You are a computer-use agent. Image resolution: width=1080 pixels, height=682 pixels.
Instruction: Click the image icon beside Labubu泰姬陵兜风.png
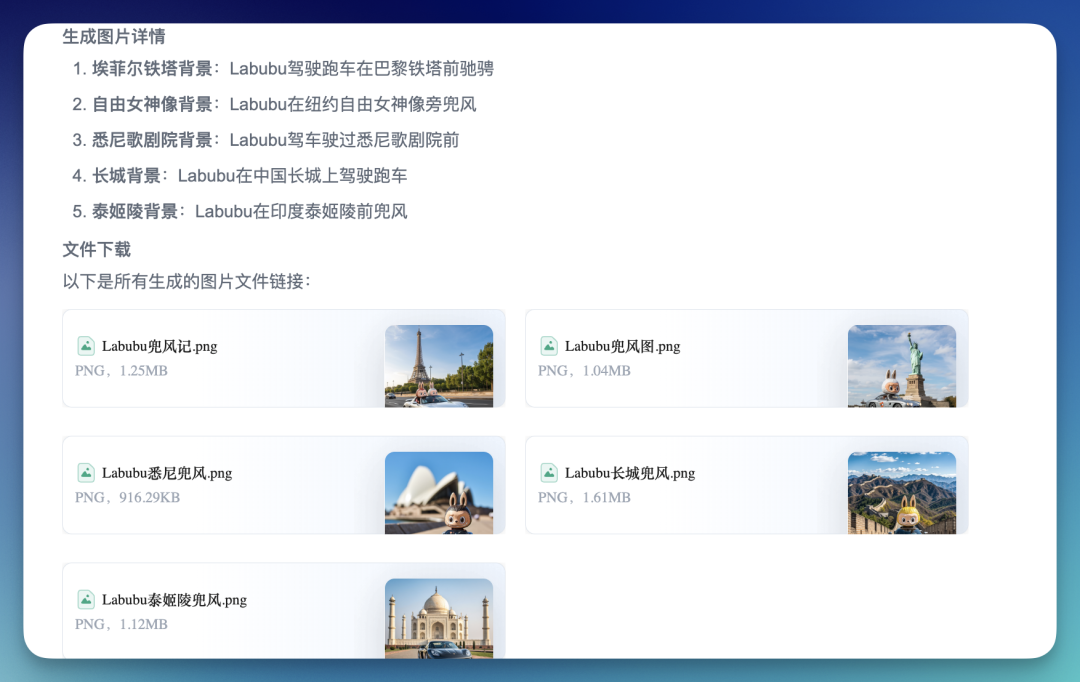(85, 599)
